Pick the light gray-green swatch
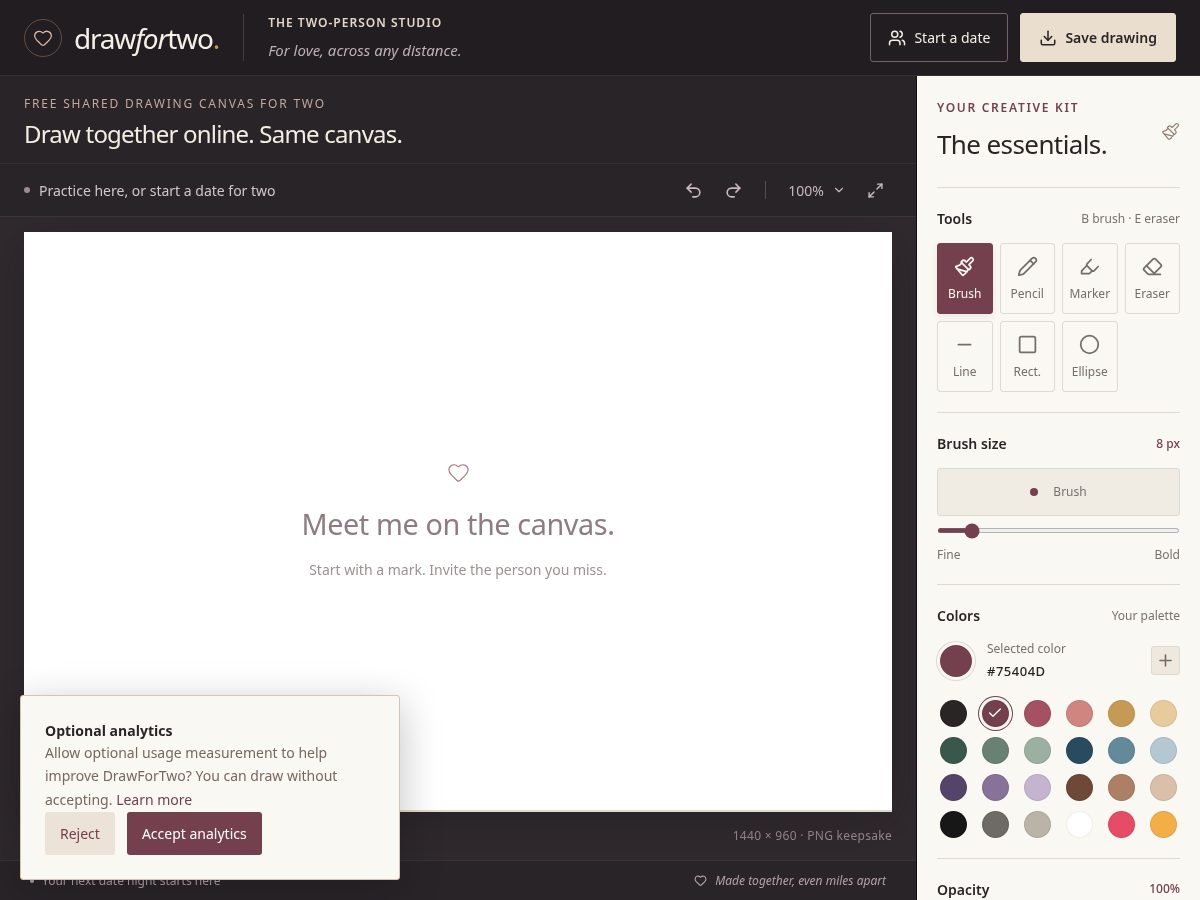Screen dimensions: 1200x900 [x=1037, y=750]
